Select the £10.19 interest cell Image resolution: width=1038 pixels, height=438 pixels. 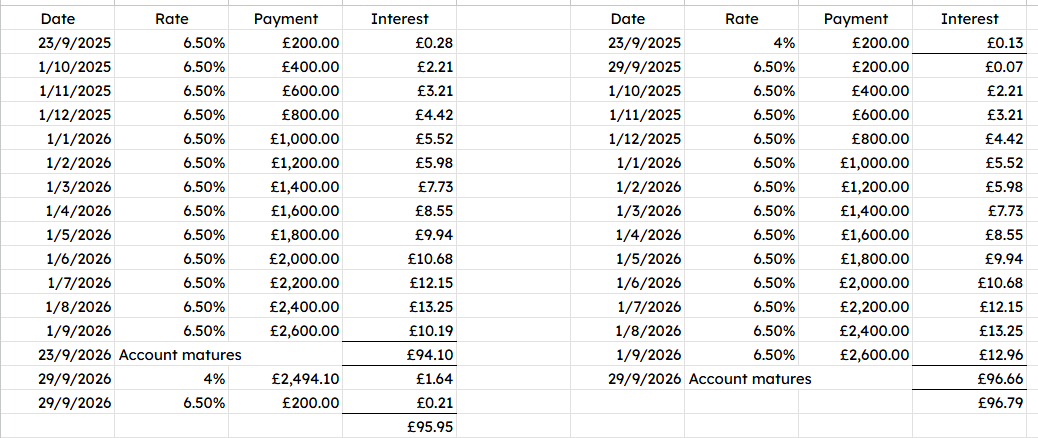[399, 331]
